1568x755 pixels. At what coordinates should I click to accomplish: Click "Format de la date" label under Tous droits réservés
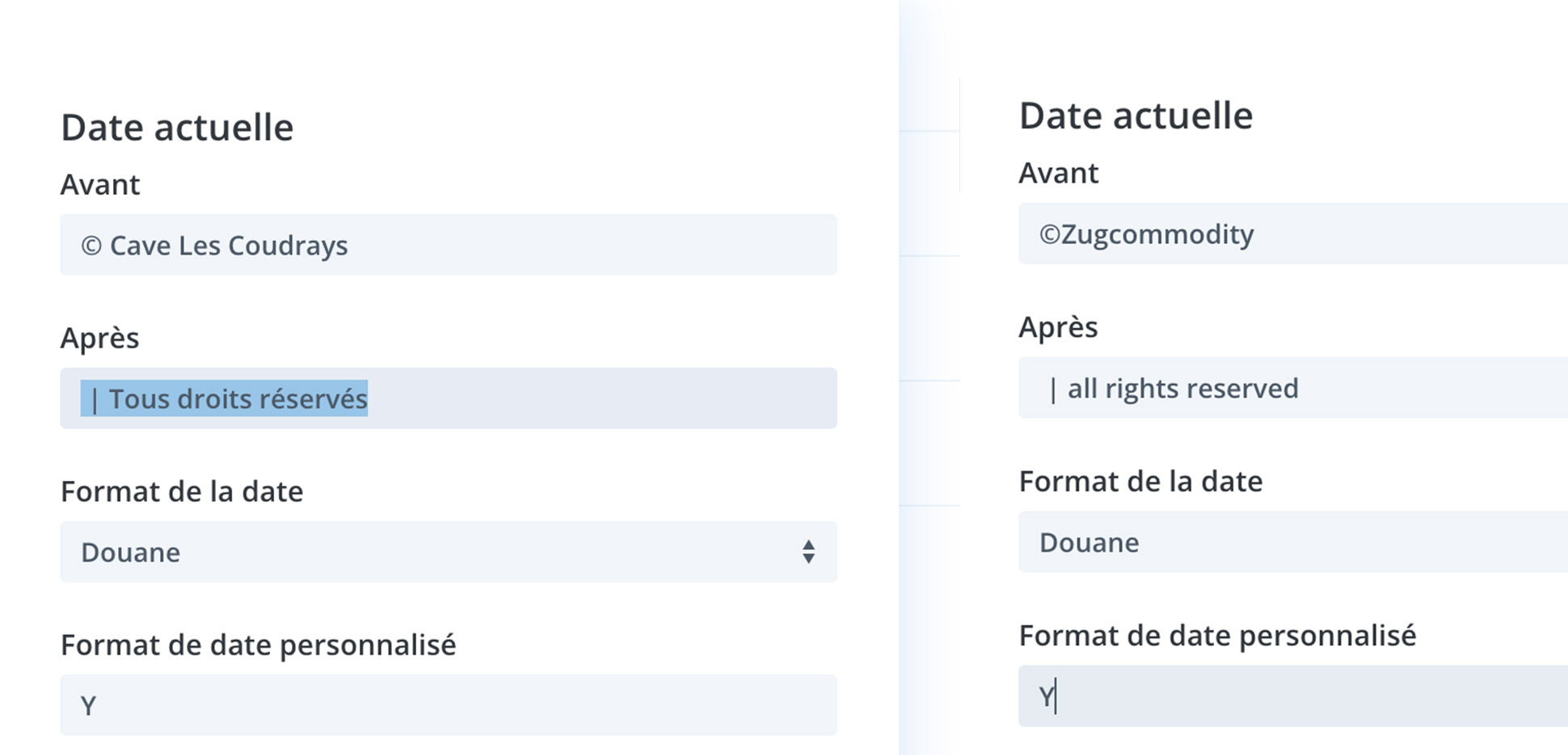coord(182,491)
